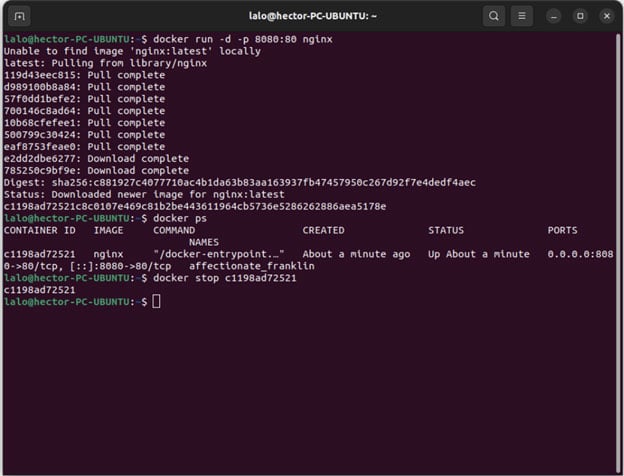
Task: Click the 'Unable to find image' line
Action: 132,51
